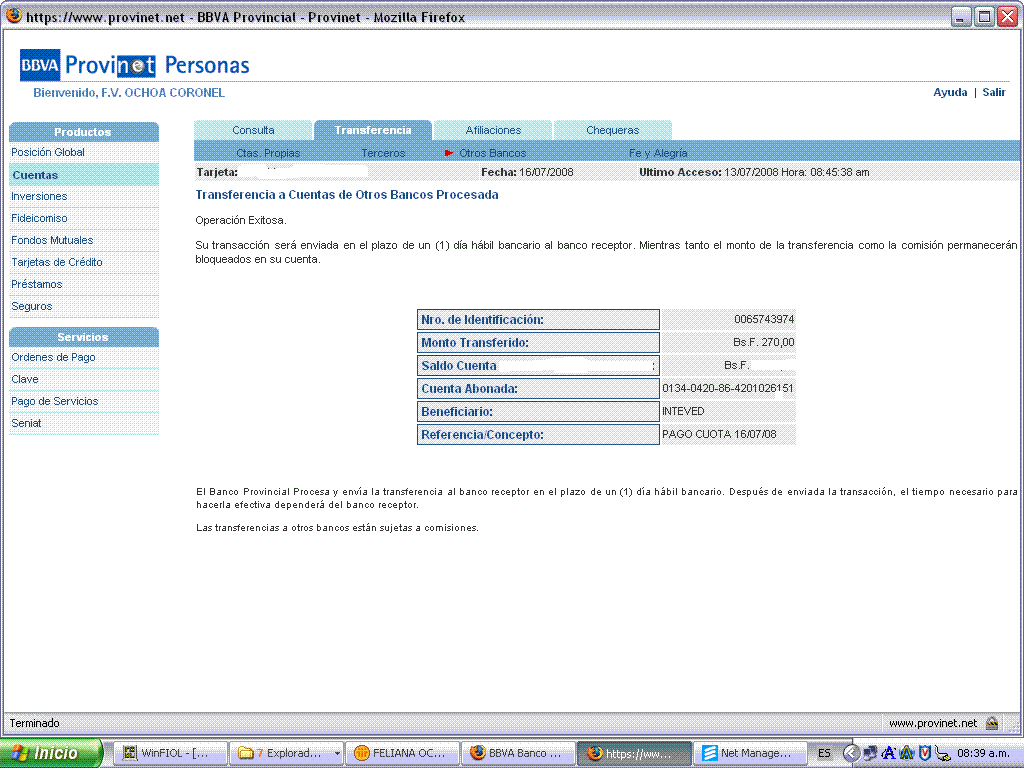Image resolution: width=1024 pixels, height=768 pixels.
Task: Select Terceros sub-tab
Action: click(x=383, y=153)
